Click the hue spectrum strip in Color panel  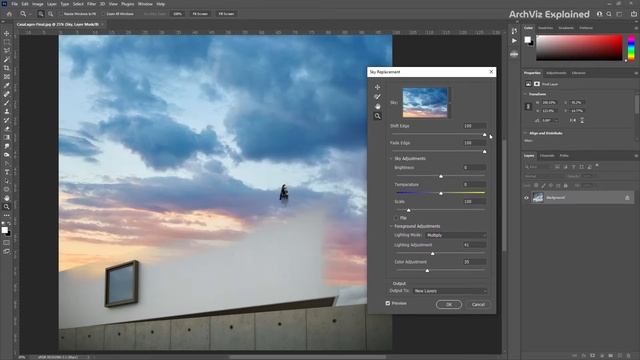[x=631, y=48]
